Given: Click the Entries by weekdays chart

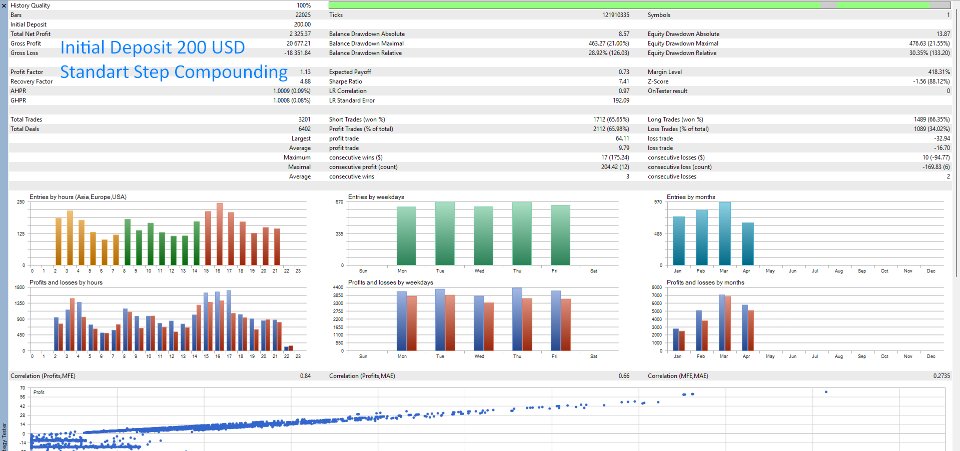Looking at the screenshot, I should pos(481,233).
